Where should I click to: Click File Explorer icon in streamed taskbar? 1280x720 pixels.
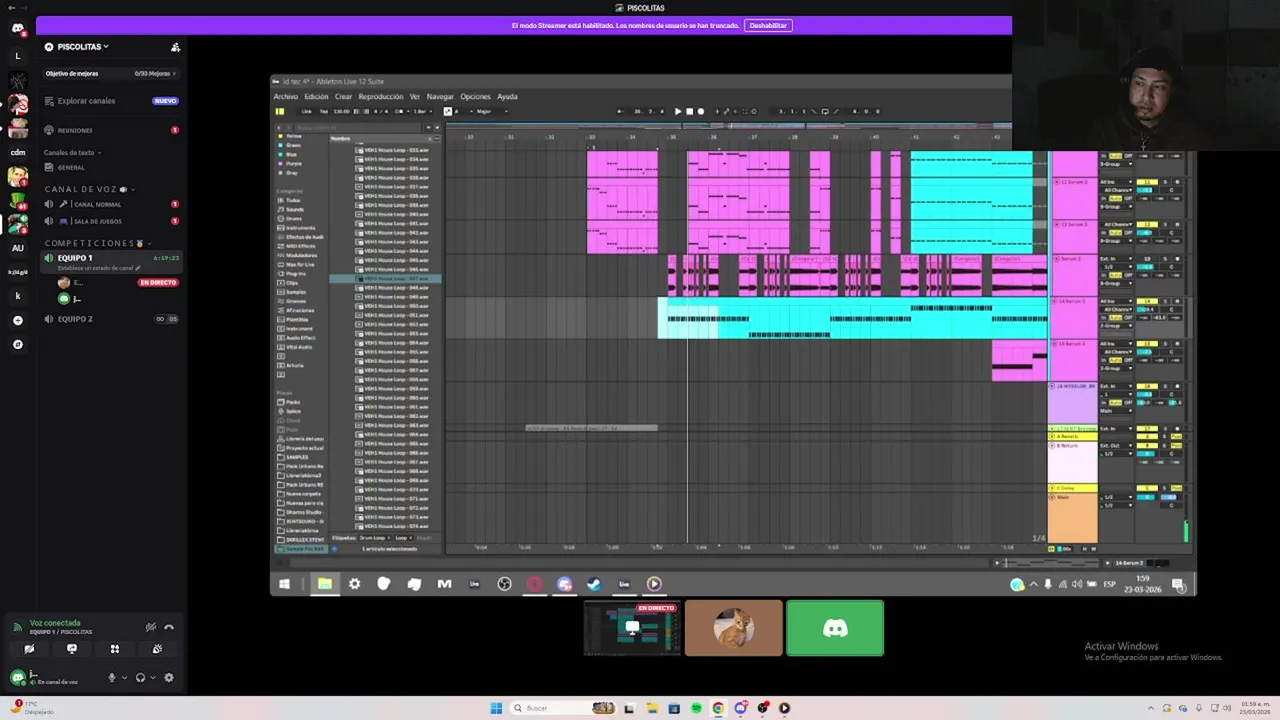coord(325,584)
